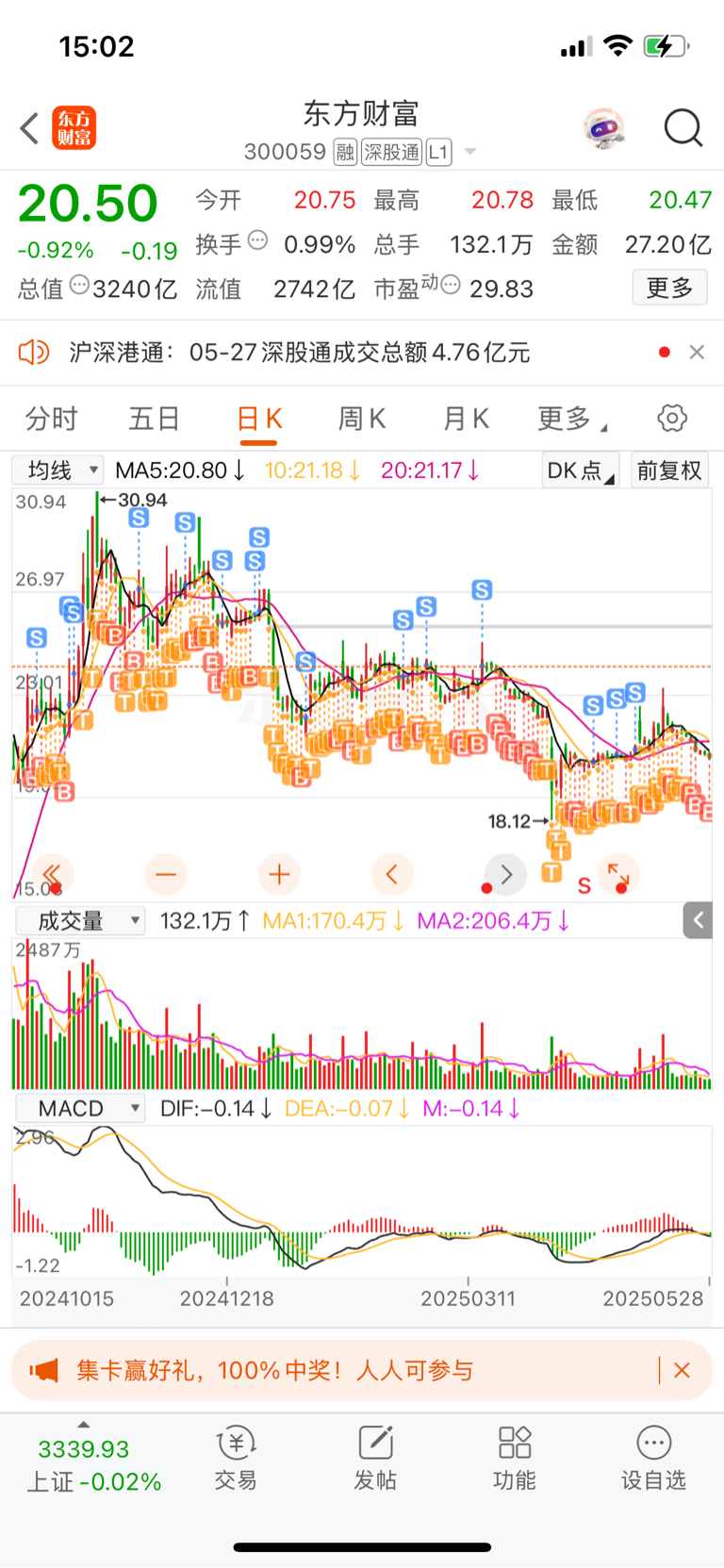Open the DK点 selector
The height and width of the screenshot is (1568, 724).
pyautogui.click(x=580, y=470)
